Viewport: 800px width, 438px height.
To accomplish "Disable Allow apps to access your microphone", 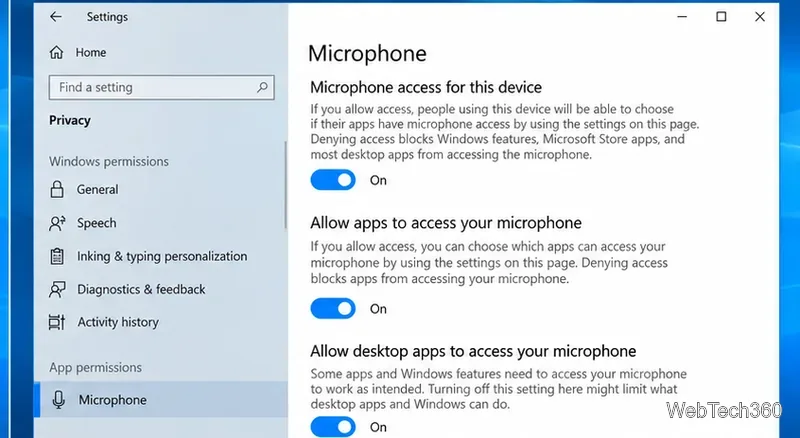I will pyautogui.click(x=333, y=309).
